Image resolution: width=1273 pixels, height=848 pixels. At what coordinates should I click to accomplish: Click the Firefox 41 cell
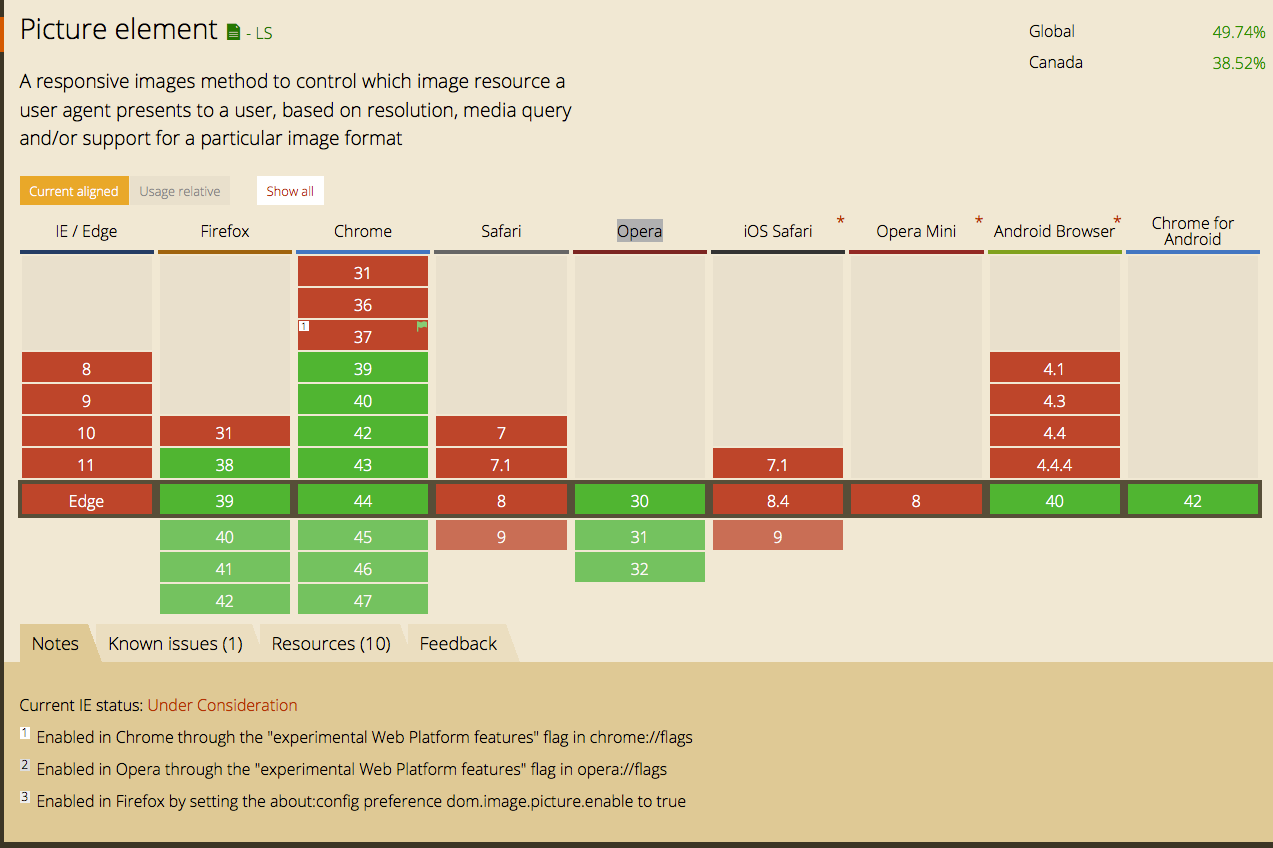tap(225, 568)
